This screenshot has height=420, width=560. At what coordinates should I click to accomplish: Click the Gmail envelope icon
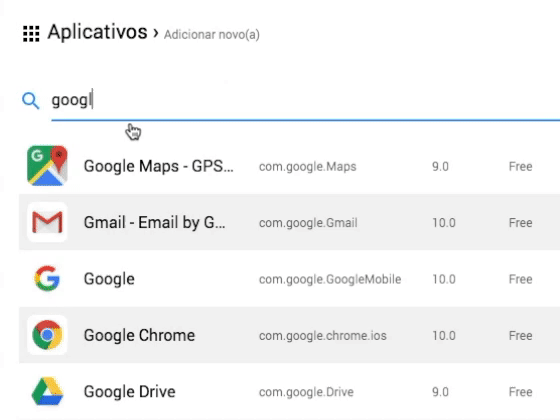(47, 222)
